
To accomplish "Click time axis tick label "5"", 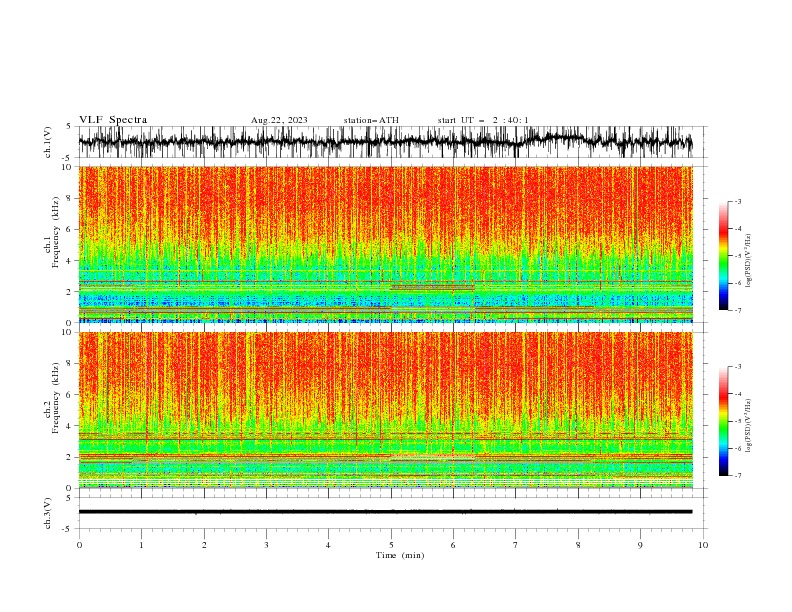I will [391, 545].
